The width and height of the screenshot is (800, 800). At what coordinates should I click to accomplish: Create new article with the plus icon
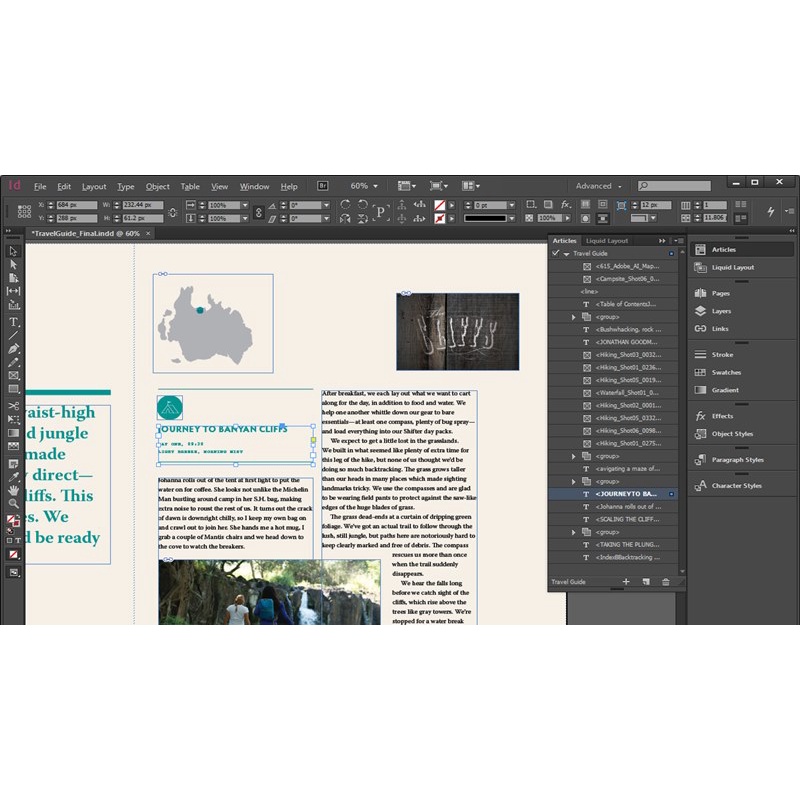coord(626,582)
